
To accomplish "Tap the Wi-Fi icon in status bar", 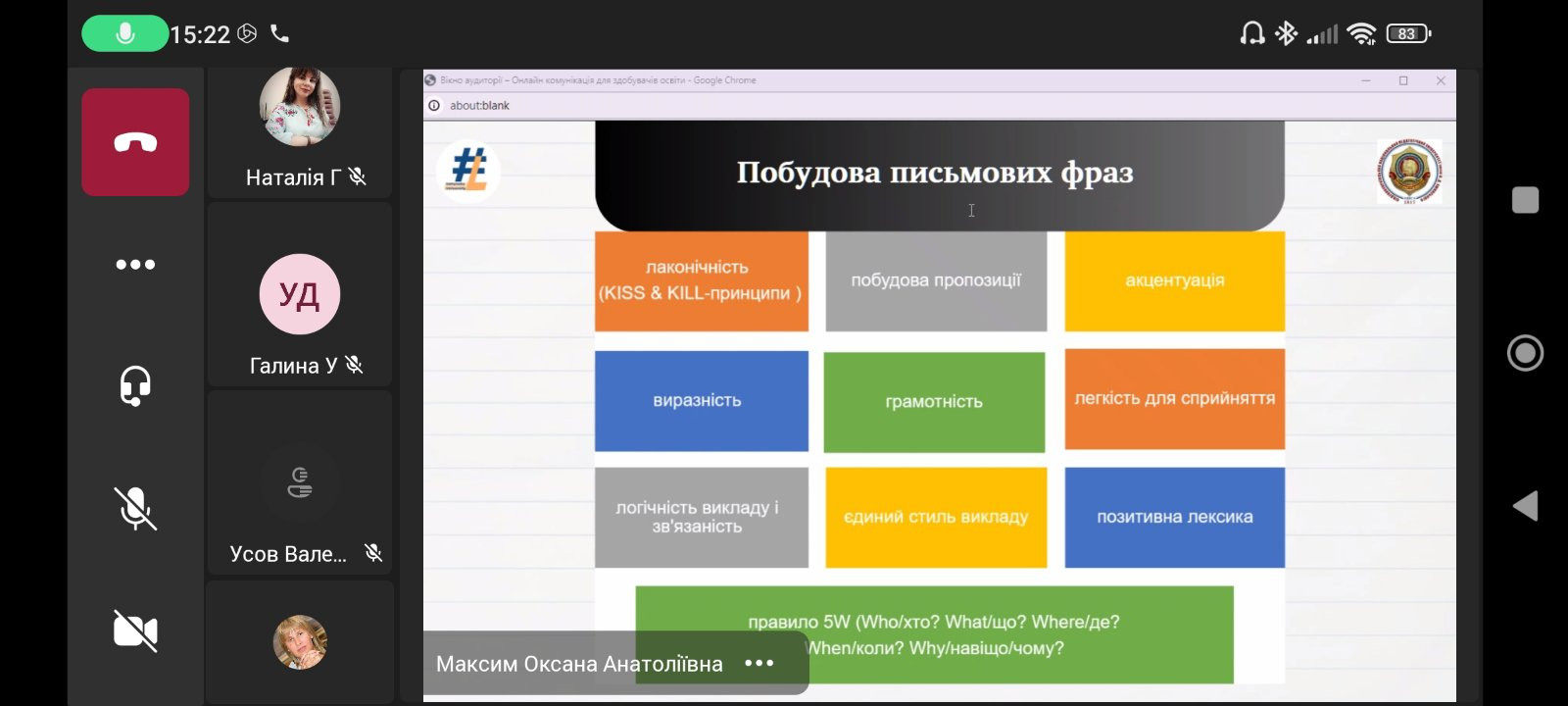I will pos(1361,34).
